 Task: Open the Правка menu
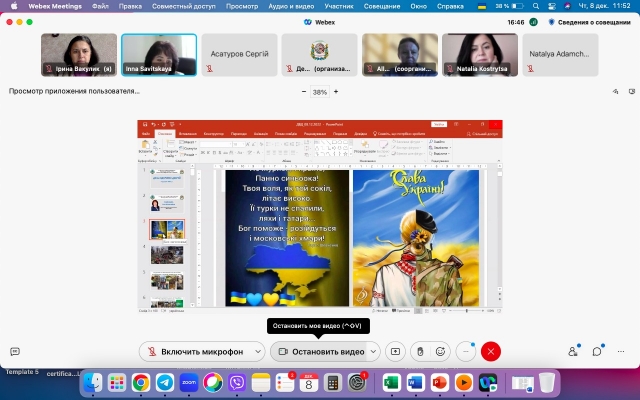(130, 6)
